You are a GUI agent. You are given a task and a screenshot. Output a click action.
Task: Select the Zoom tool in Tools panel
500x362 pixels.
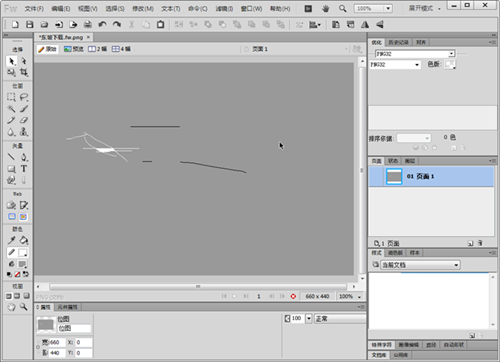click(x=24, y=307)
